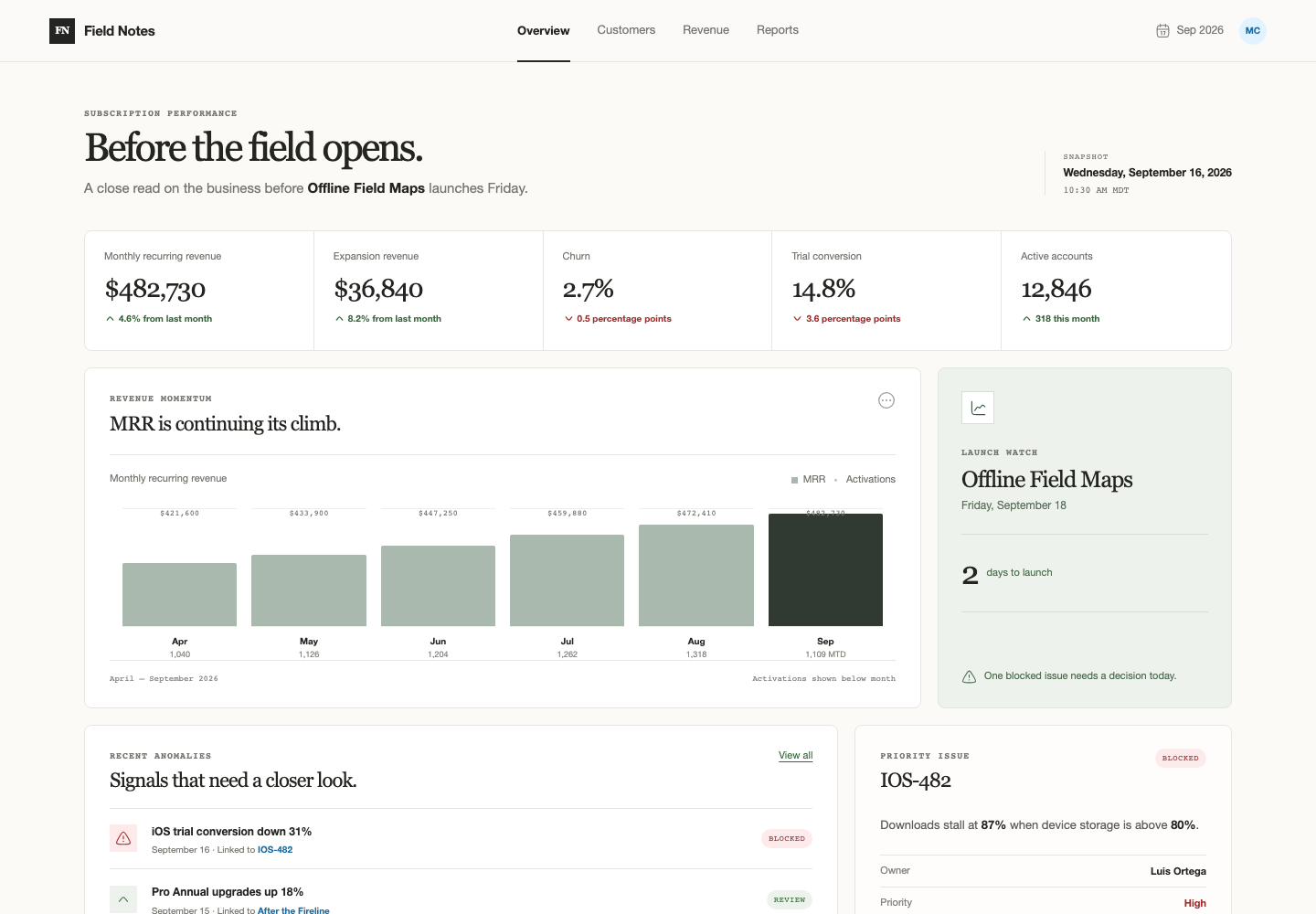The width and height of the screenshot is (1316, 914).
Task: Click the MRR up-arrow trend icon
Action: tap(110, 319)
